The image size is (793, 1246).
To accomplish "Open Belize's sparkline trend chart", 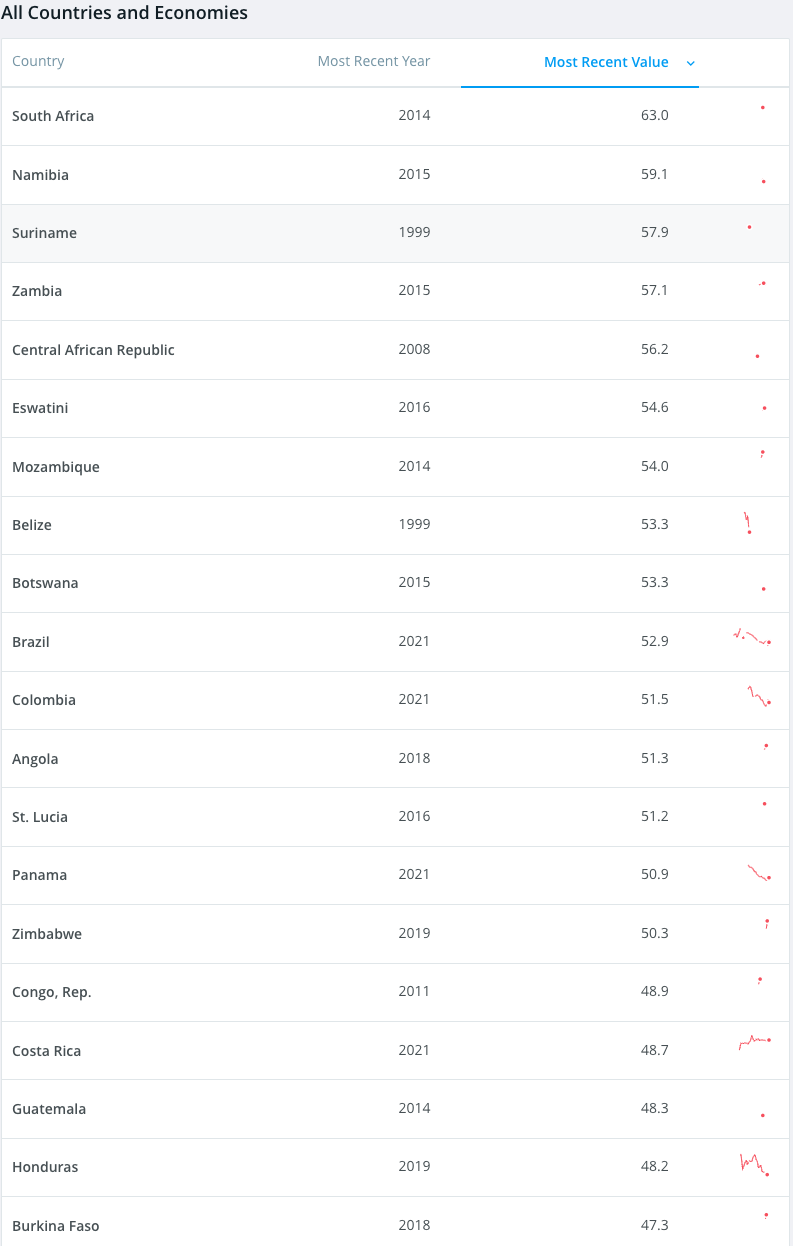I will tap(747, 523).
